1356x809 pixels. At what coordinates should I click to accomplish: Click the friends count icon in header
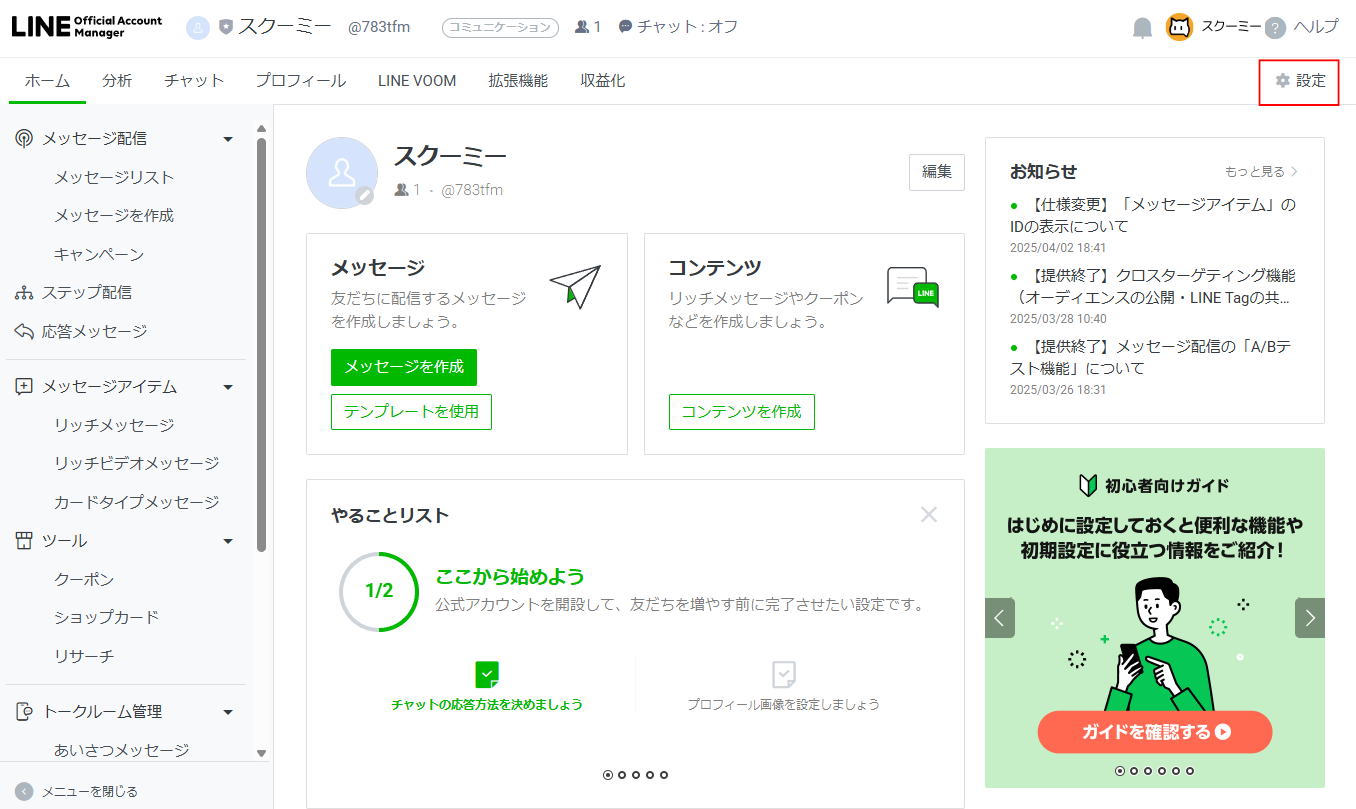(x=582, y=27)
